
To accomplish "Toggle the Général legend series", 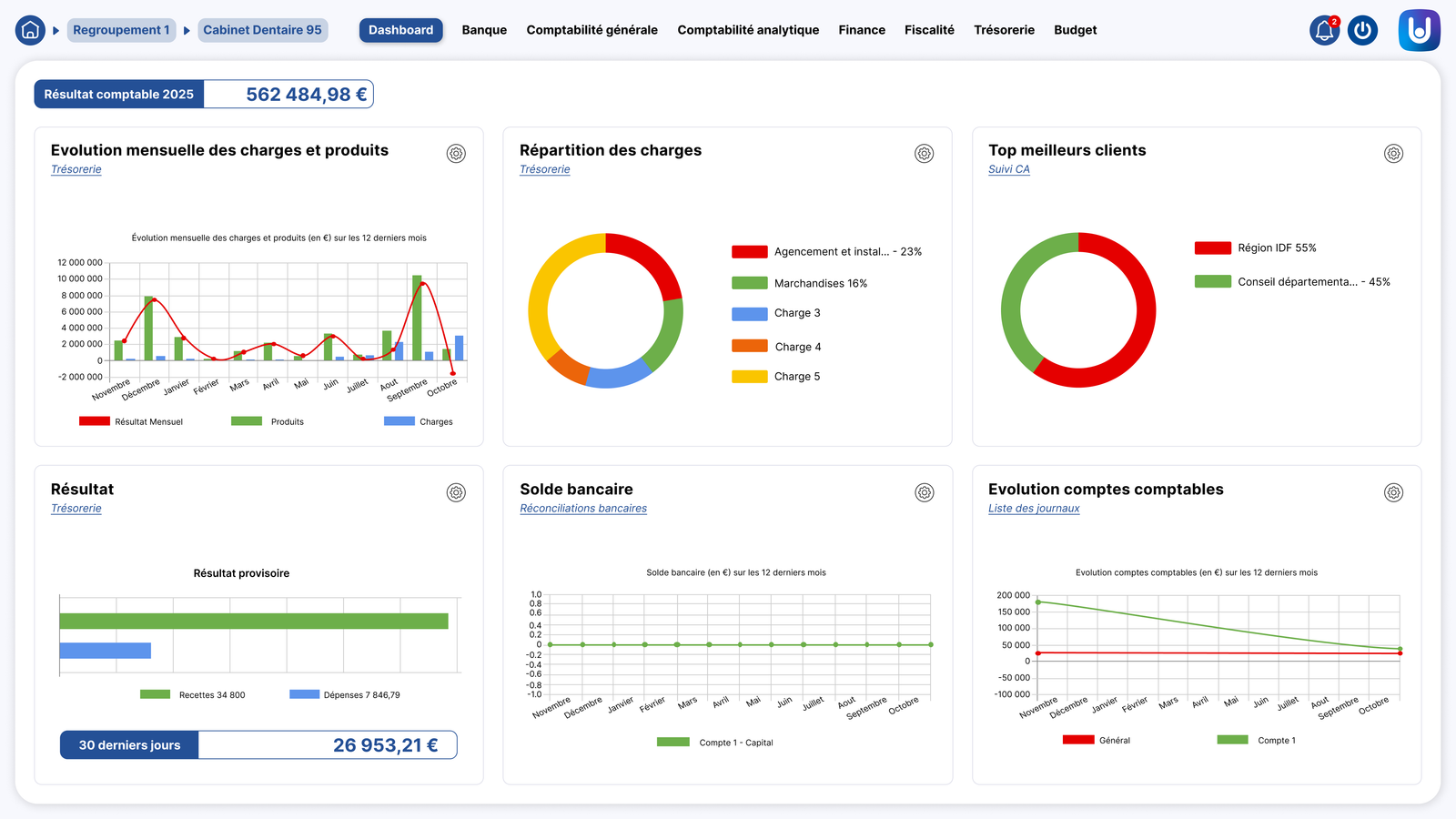I will point(1097,740).
